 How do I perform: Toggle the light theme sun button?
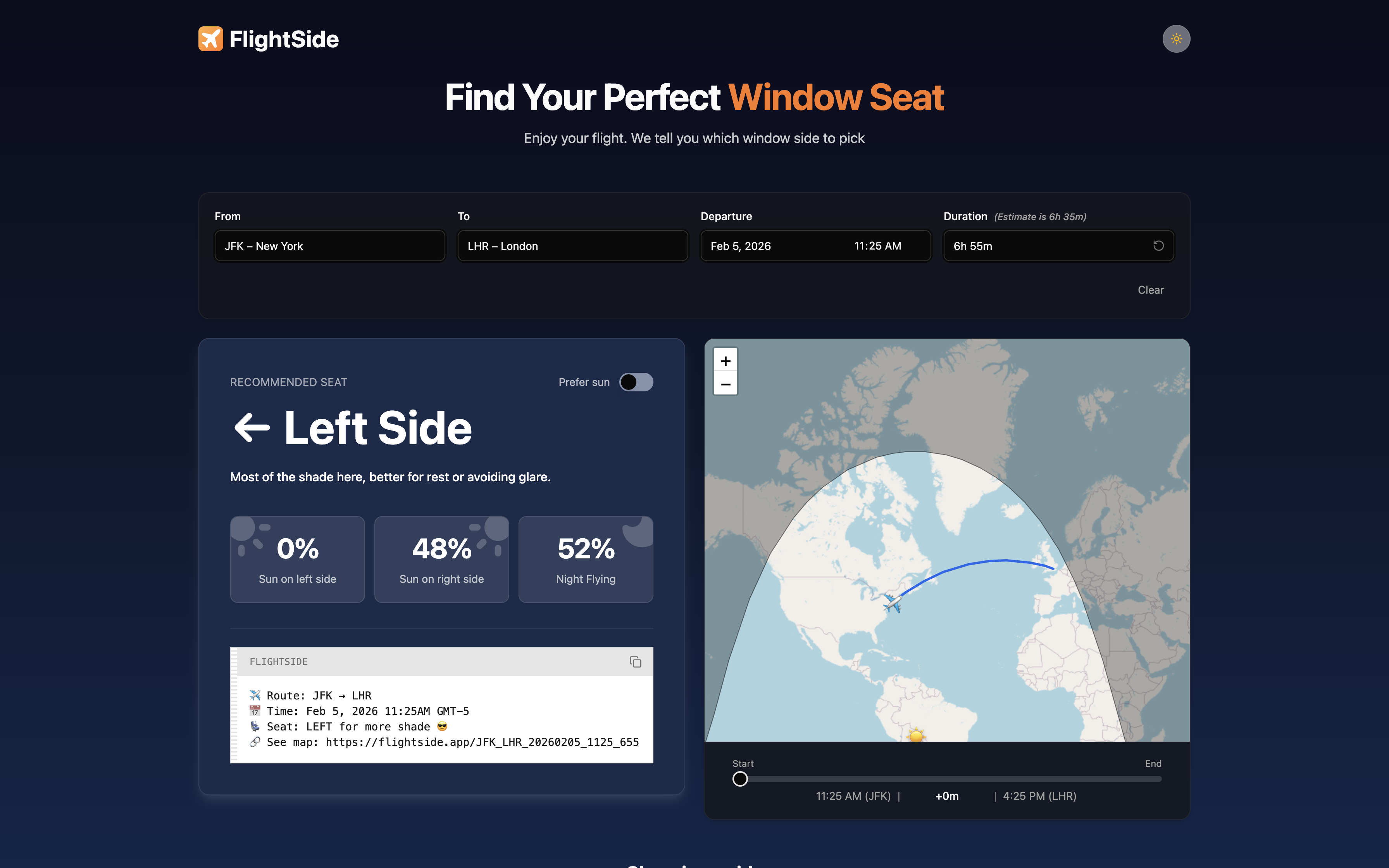(x=1176, y=39)
